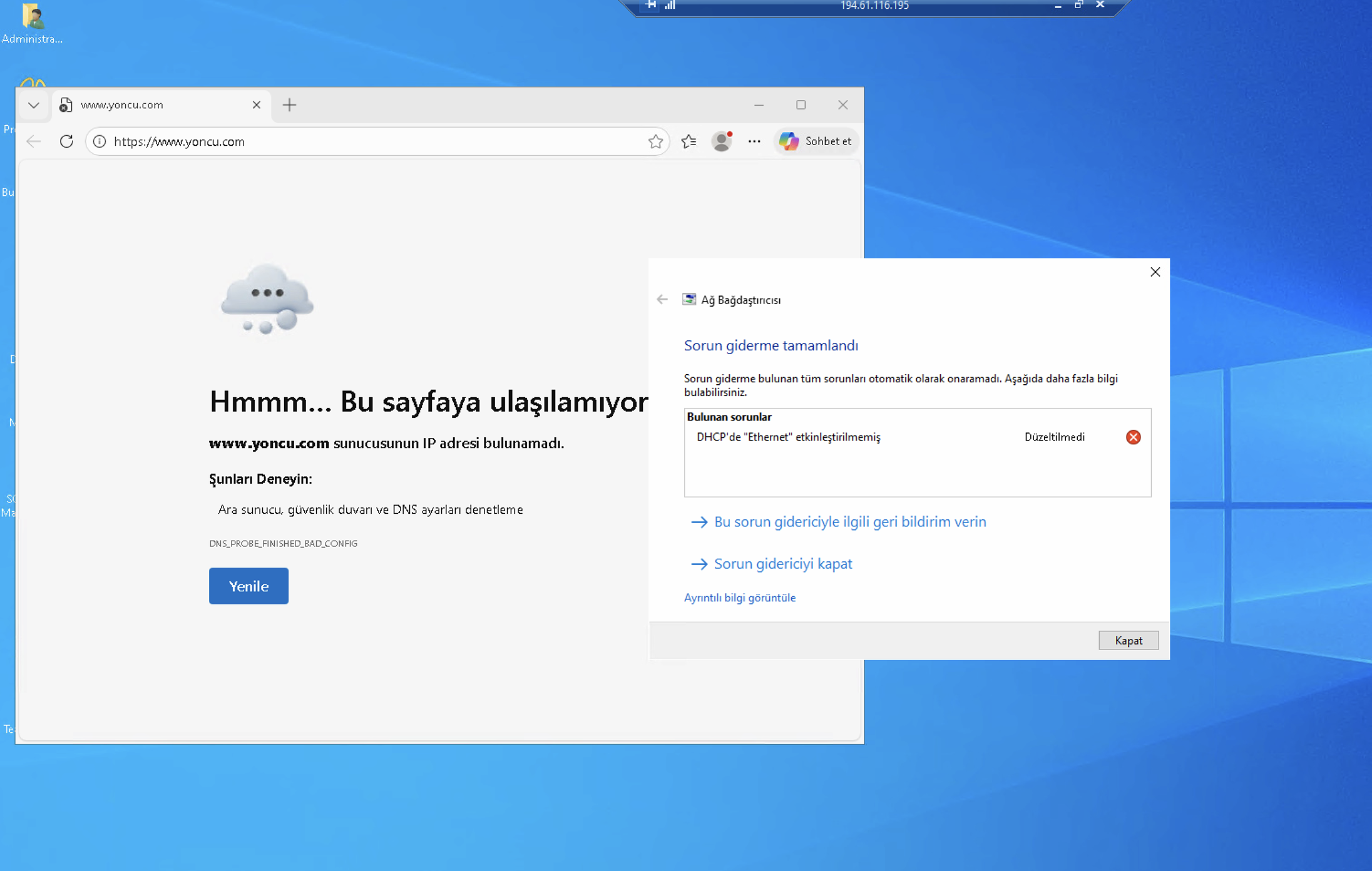1372x871 pixels.
Task: Click the DNS_PROBE_FINISHED_BAD_CONFIG error code
Action: 283,544
